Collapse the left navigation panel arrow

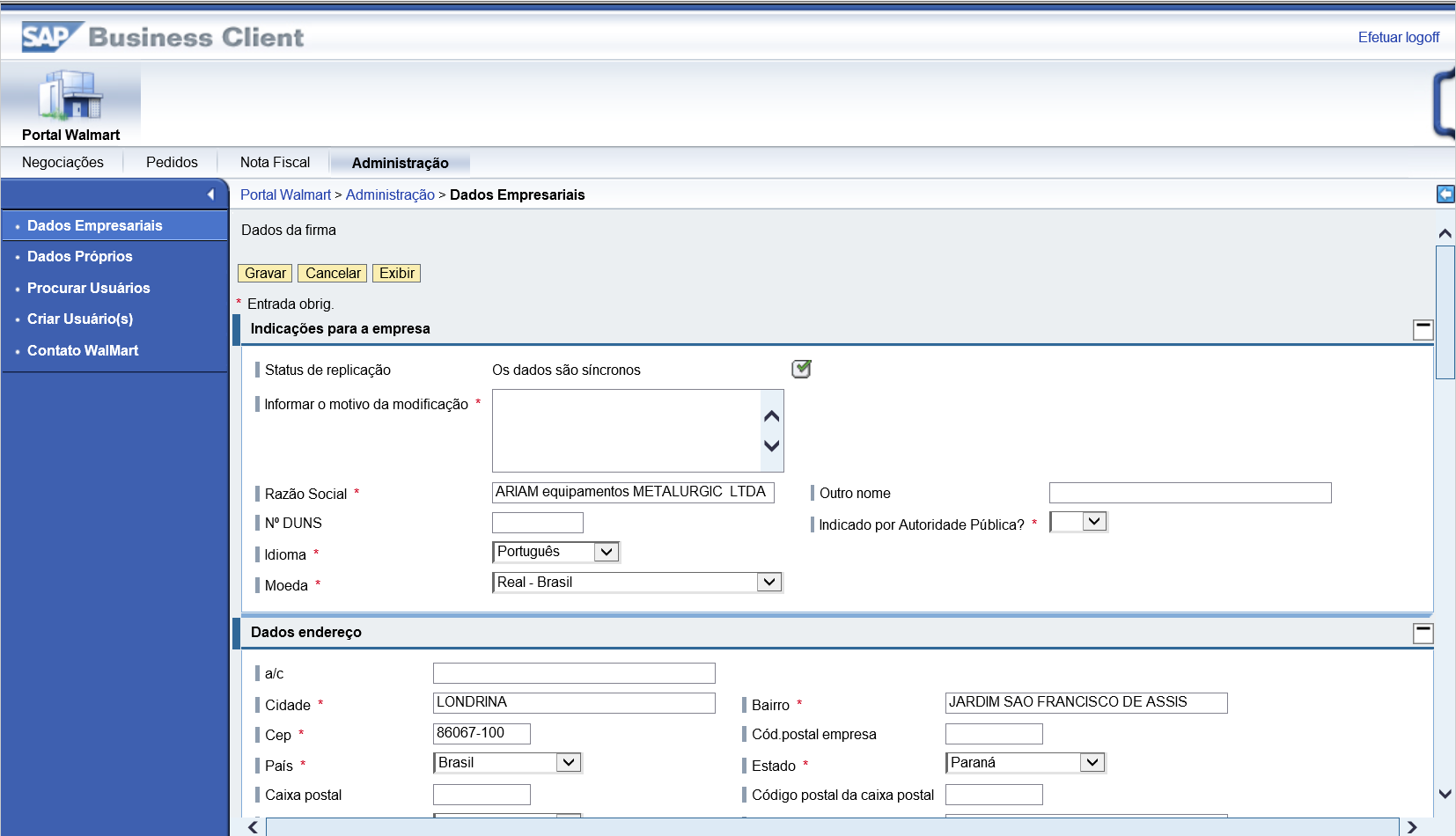pos(210,194)
